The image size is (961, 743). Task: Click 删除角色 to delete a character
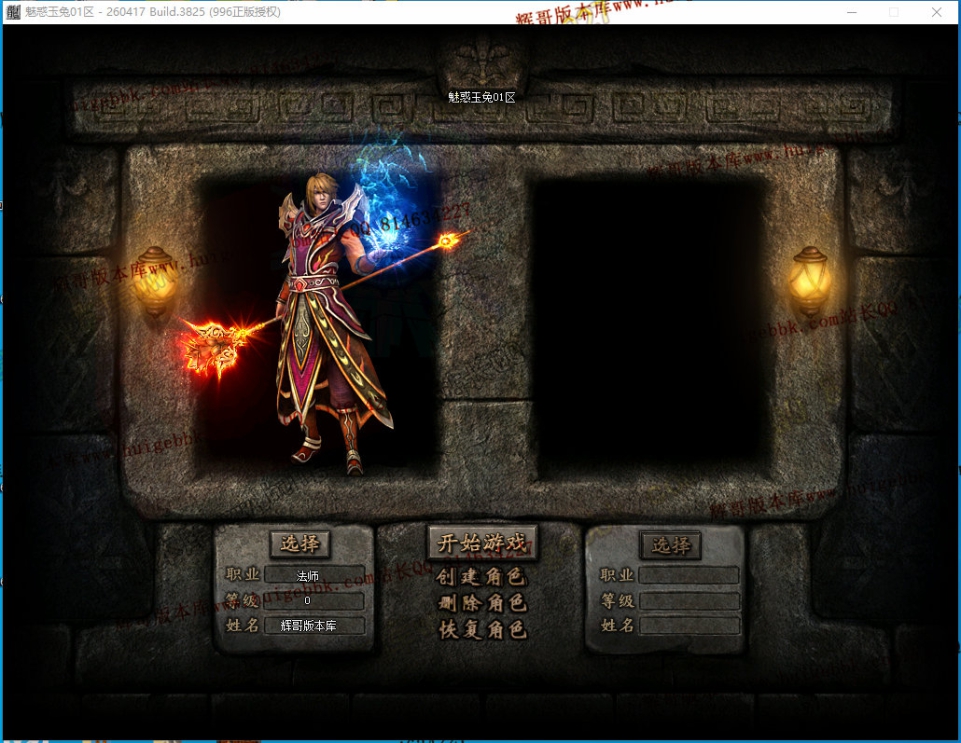click(x=482, y=603)
